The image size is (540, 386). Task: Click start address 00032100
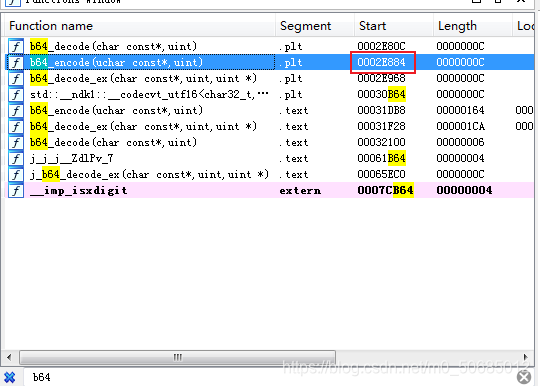tap(381, 143)
